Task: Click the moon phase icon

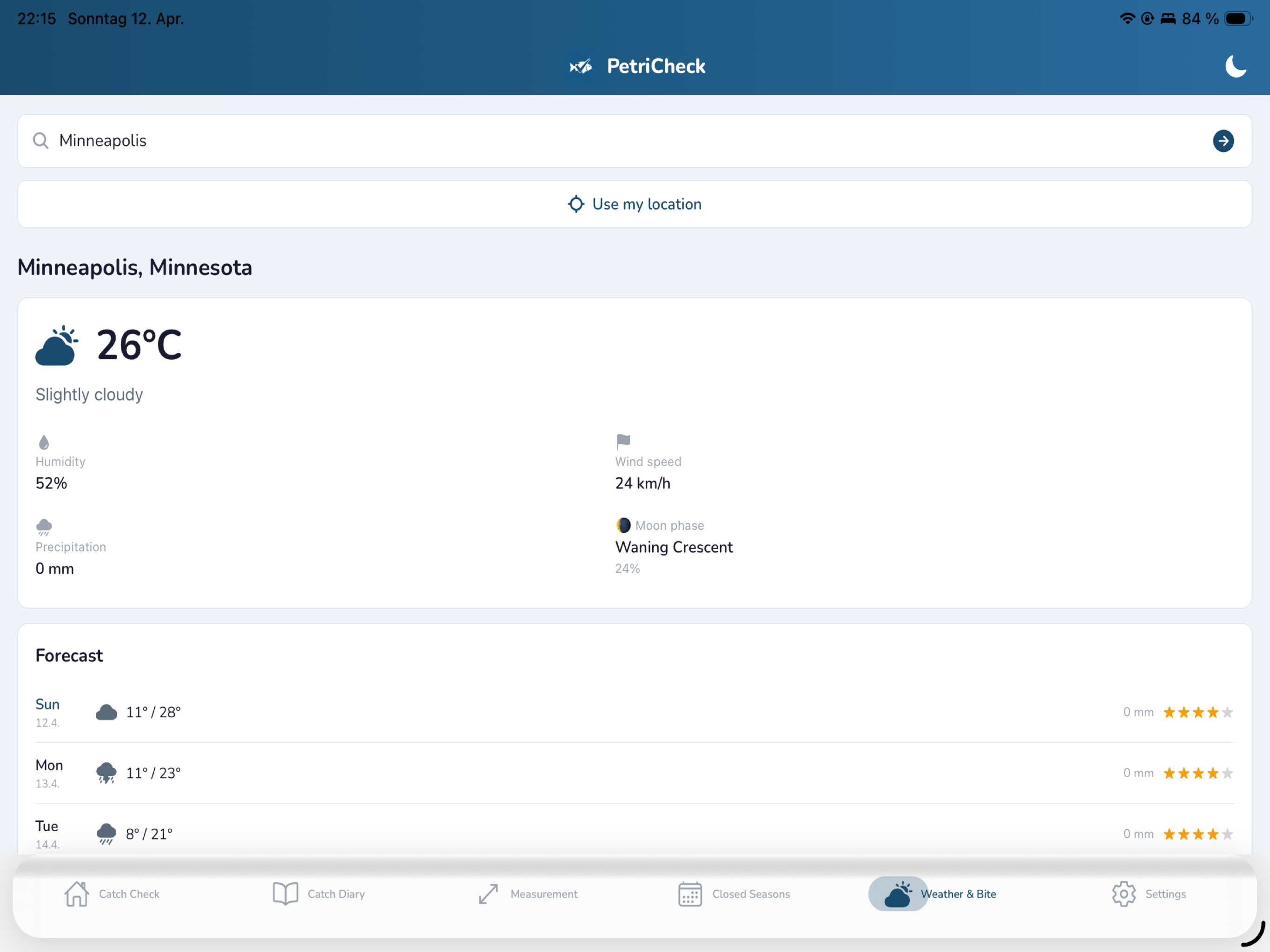Action: [x=623, y=525]
